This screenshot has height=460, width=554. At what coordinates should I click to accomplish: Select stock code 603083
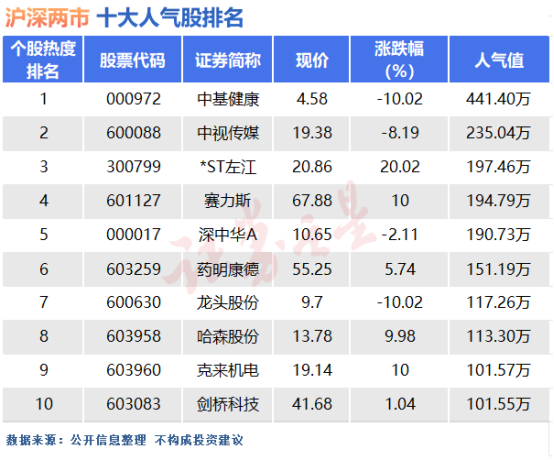(x=134, y=404)
